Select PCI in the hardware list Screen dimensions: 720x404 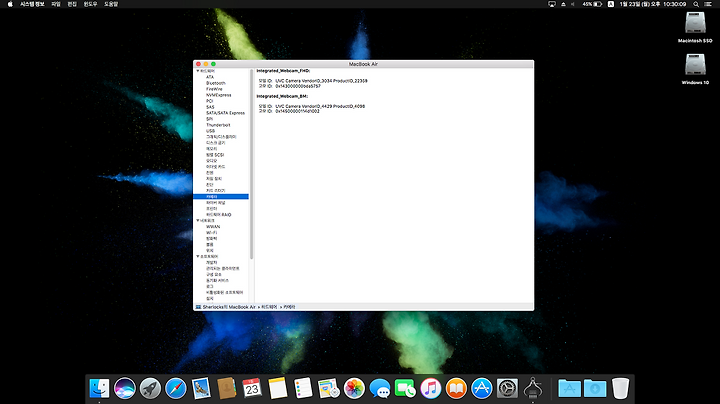(x=209, y=101)
